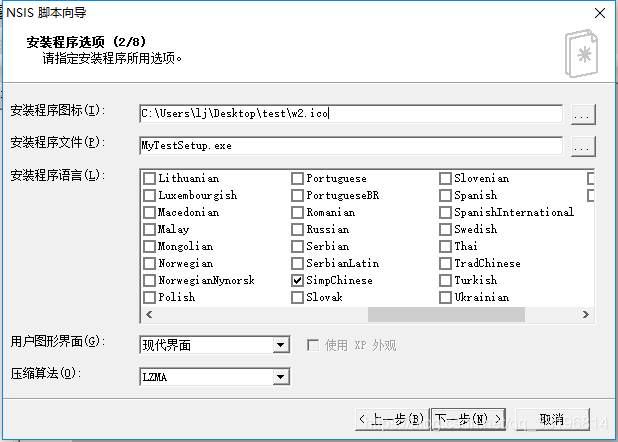Image resolution: width=618 pixels, height=442 pixels.
Task: Select the Norwegian language checkbox
Action: (149, 263)
